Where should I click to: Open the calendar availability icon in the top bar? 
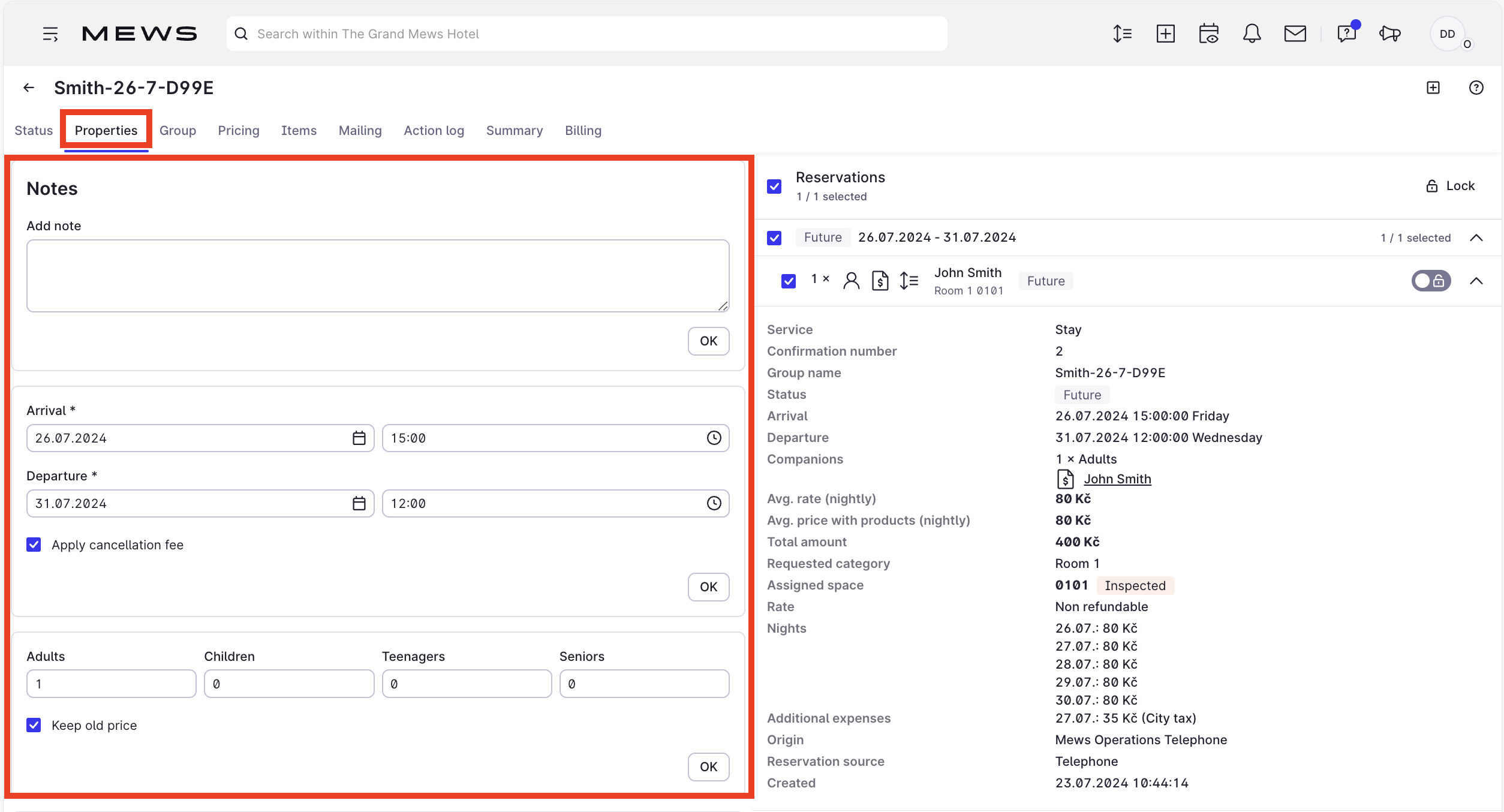[x=1208, y=34]
